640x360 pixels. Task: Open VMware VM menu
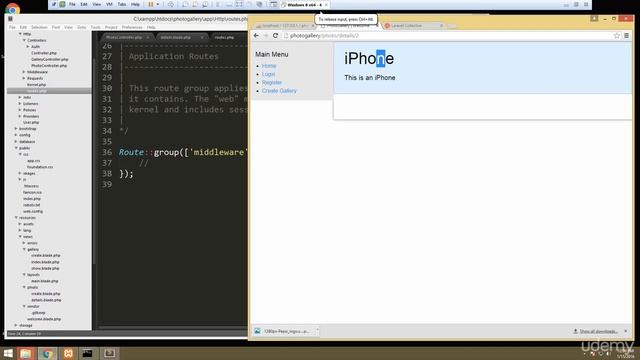[x=109, y=4]
